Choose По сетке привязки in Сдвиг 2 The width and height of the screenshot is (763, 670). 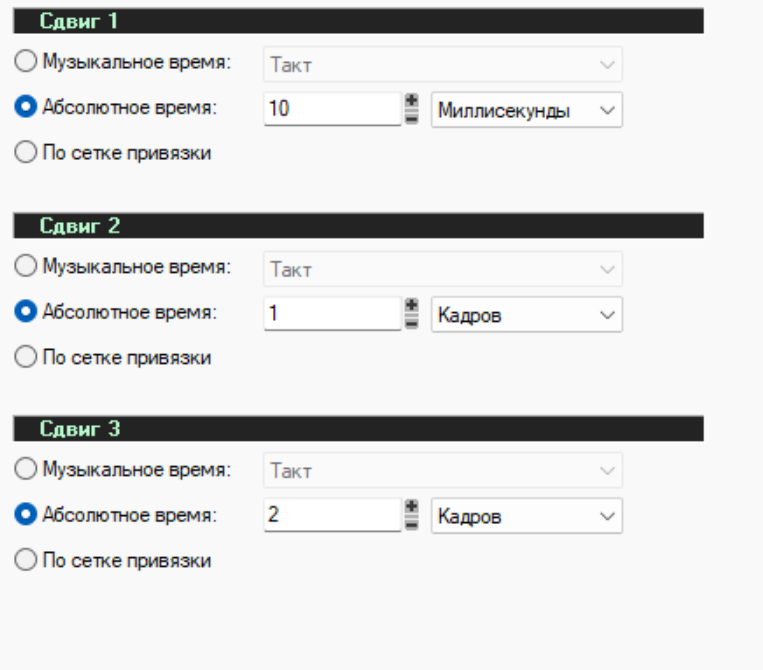(x=27, y=357)
